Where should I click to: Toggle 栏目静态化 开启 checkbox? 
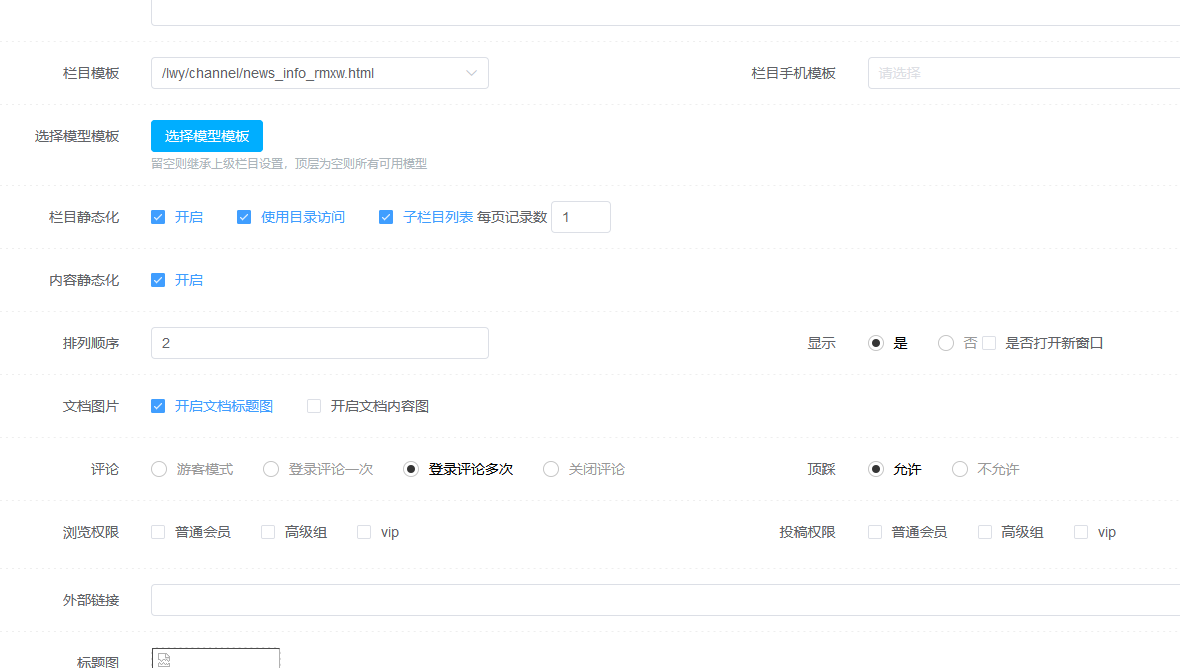coord(158,217)
